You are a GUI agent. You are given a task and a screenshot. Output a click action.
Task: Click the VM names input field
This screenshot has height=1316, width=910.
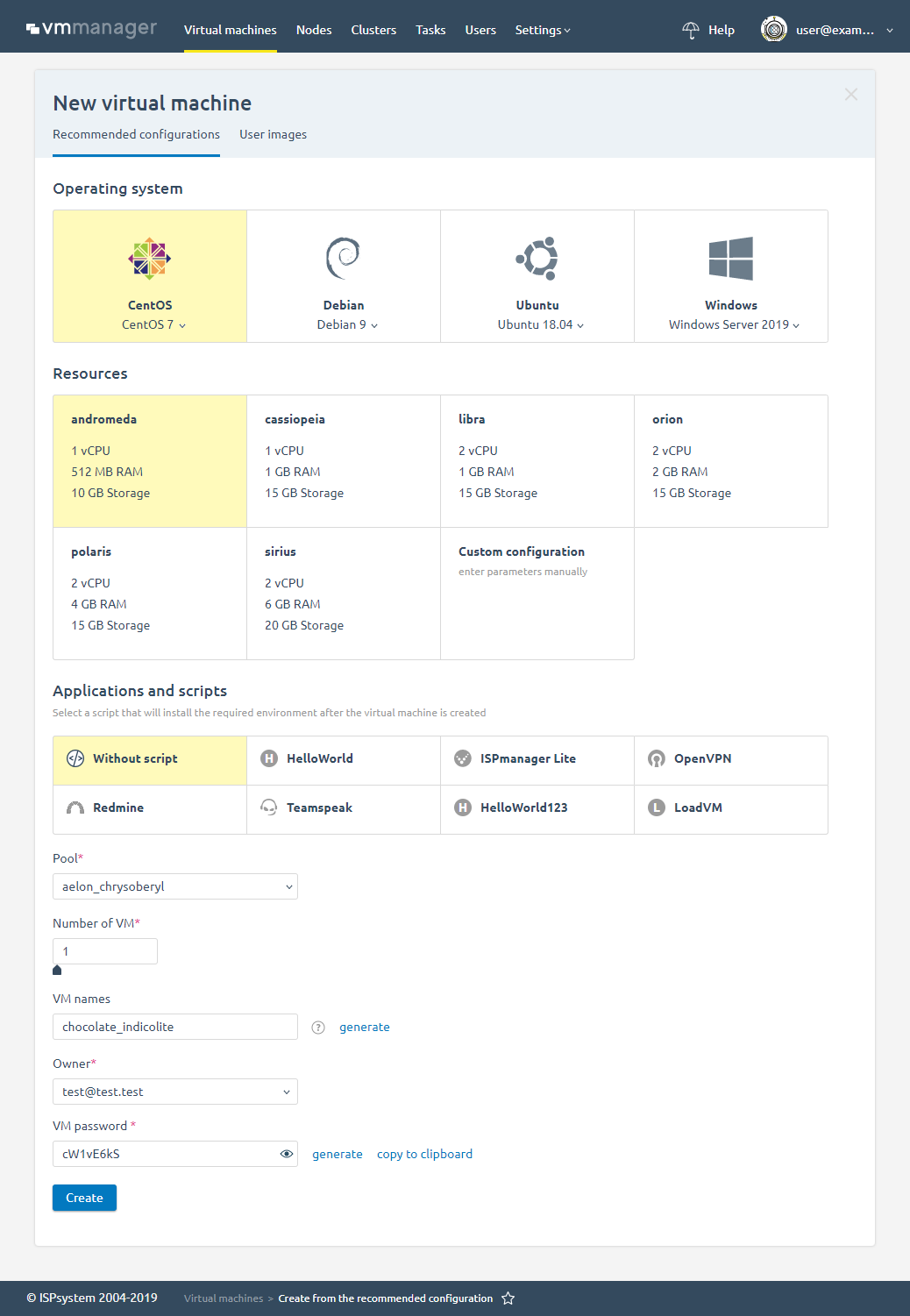tap(175, 1027)
